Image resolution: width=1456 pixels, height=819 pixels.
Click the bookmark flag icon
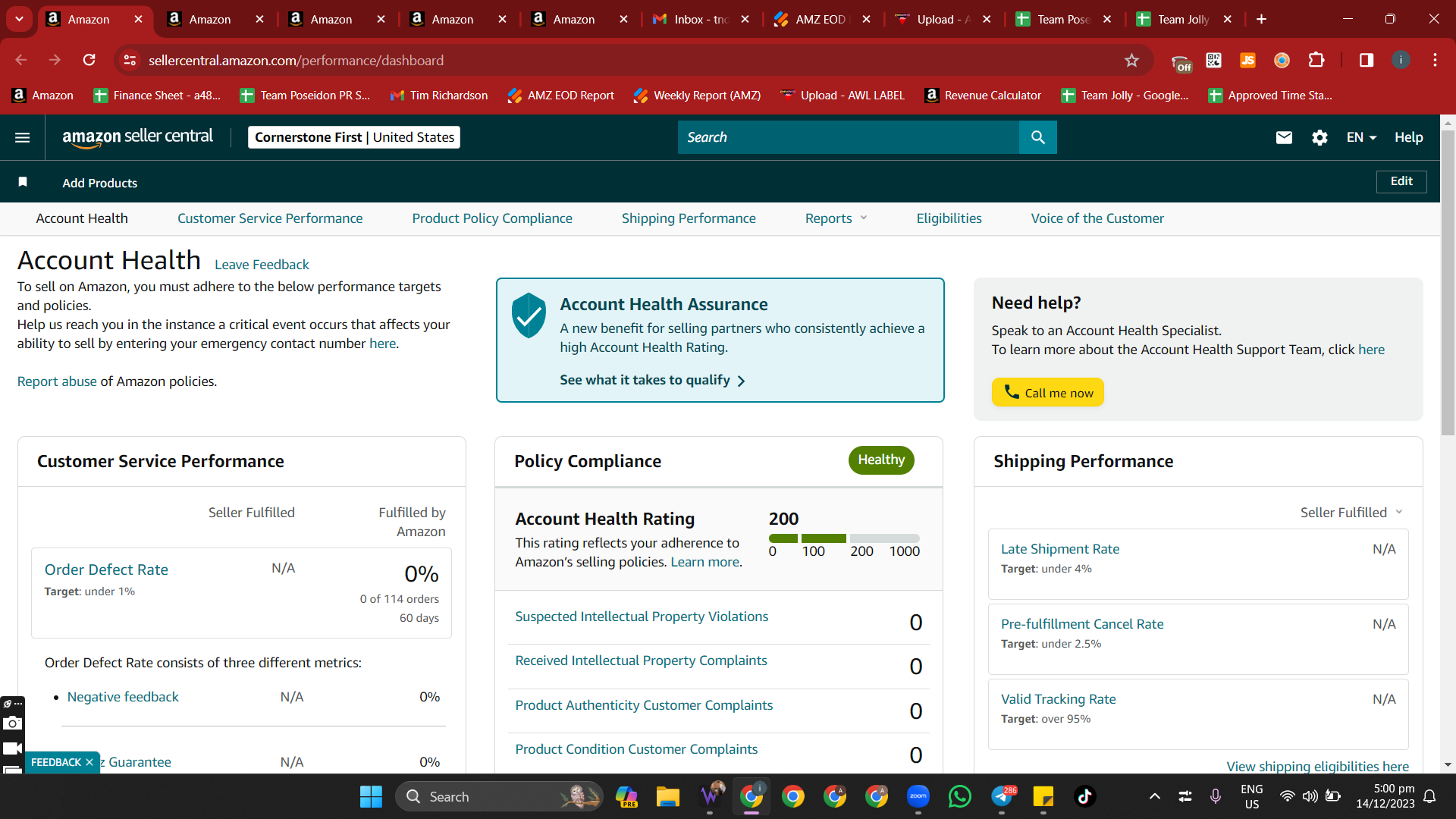23,182
